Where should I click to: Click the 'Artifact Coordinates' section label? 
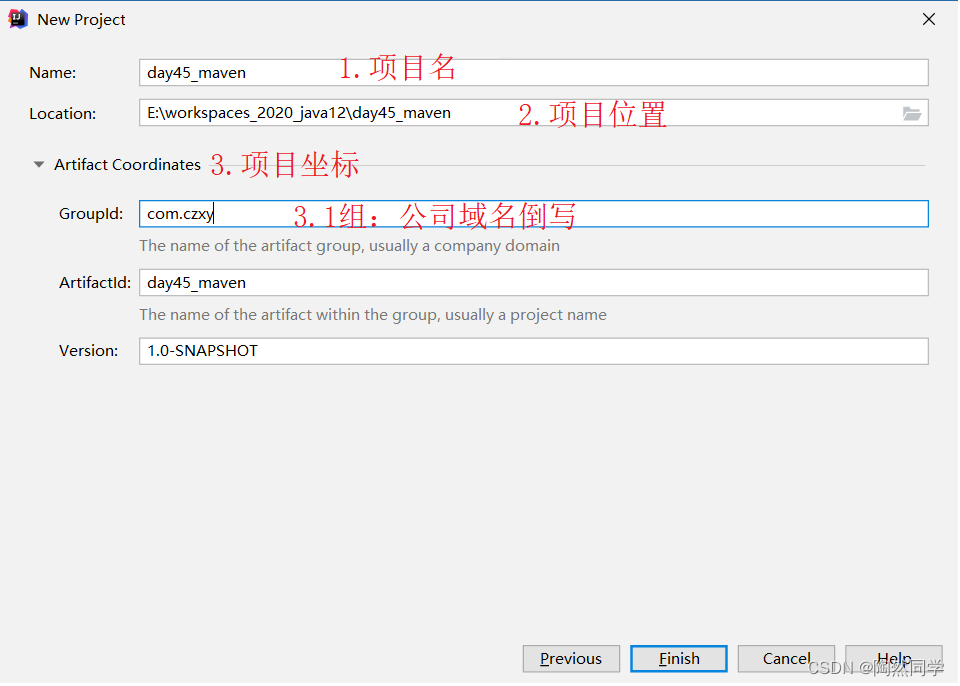pos(127,165)
